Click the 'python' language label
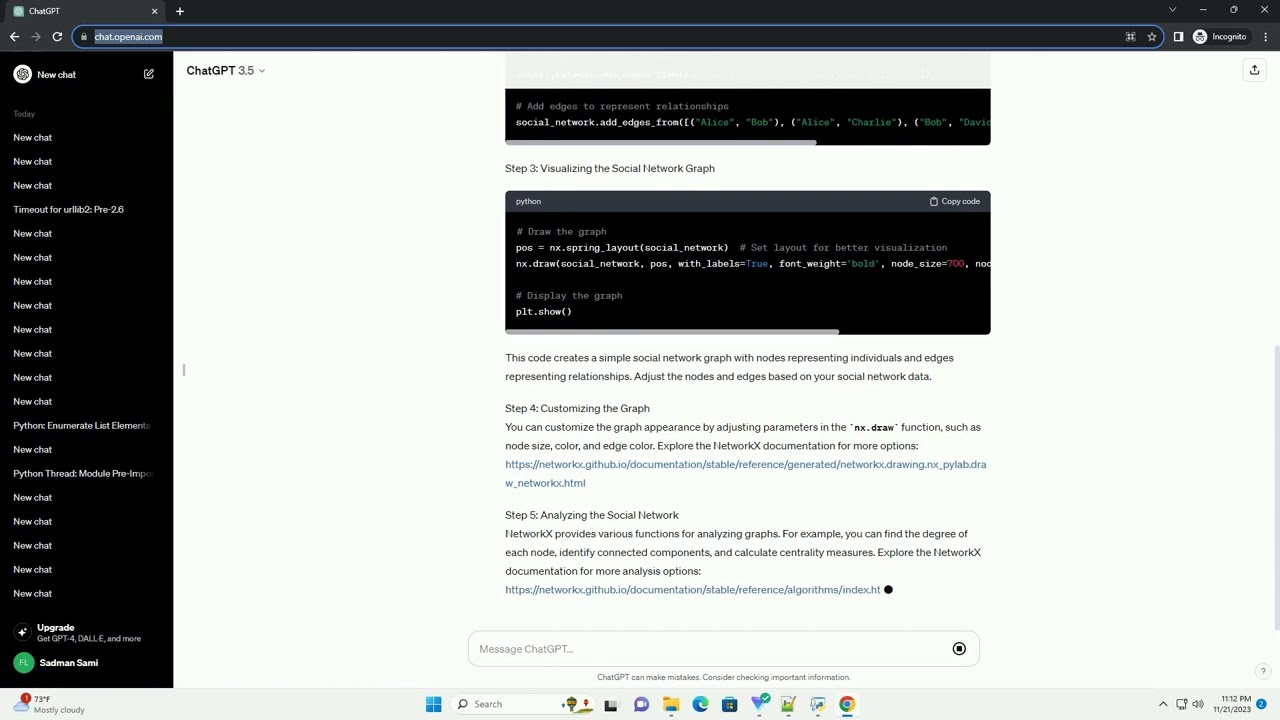The image size is (1280, 720). pyautogui.click(x=528, y=201)
